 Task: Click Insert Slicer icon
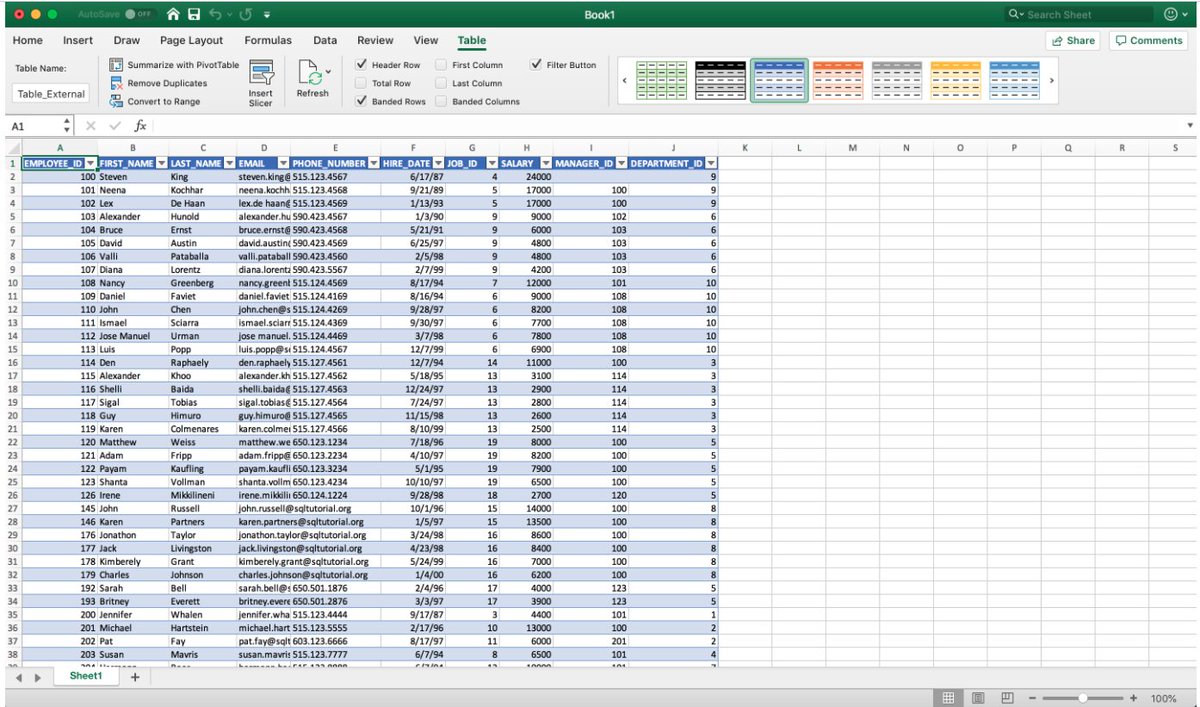click(261, 74)
